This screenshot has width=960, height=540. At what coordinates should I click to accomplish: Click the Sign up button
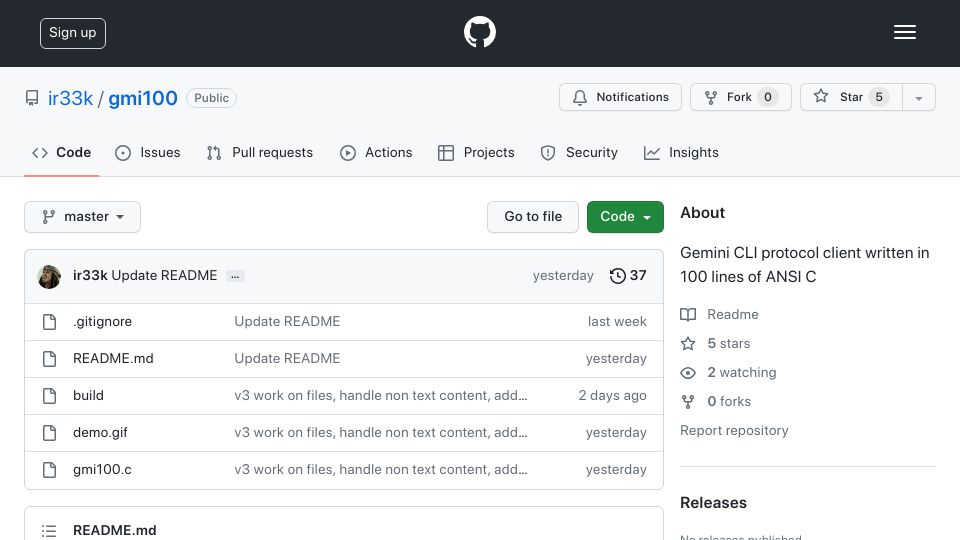[x=73, y=33]
